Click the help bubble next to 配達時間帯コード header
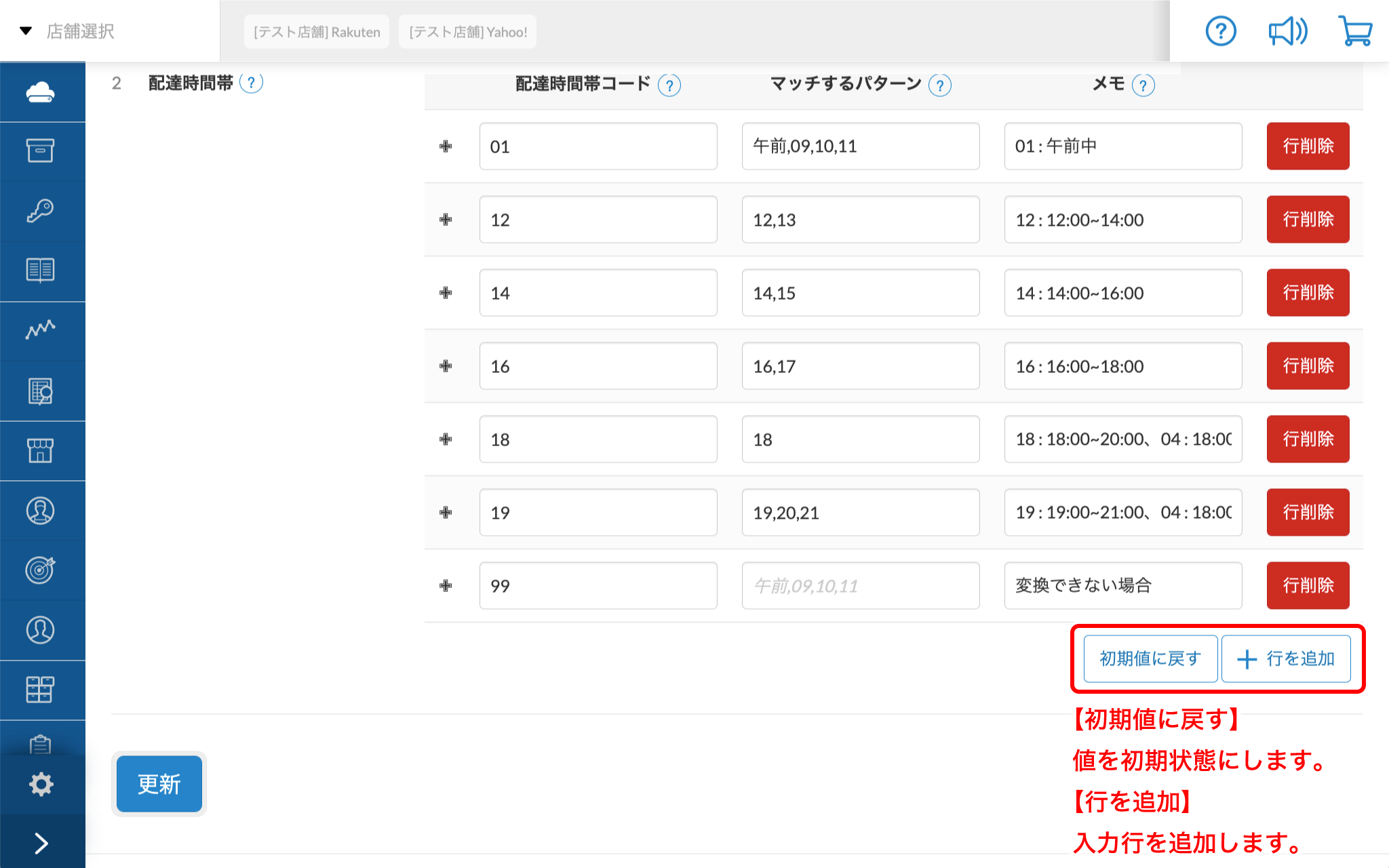 tap(669, 85)
